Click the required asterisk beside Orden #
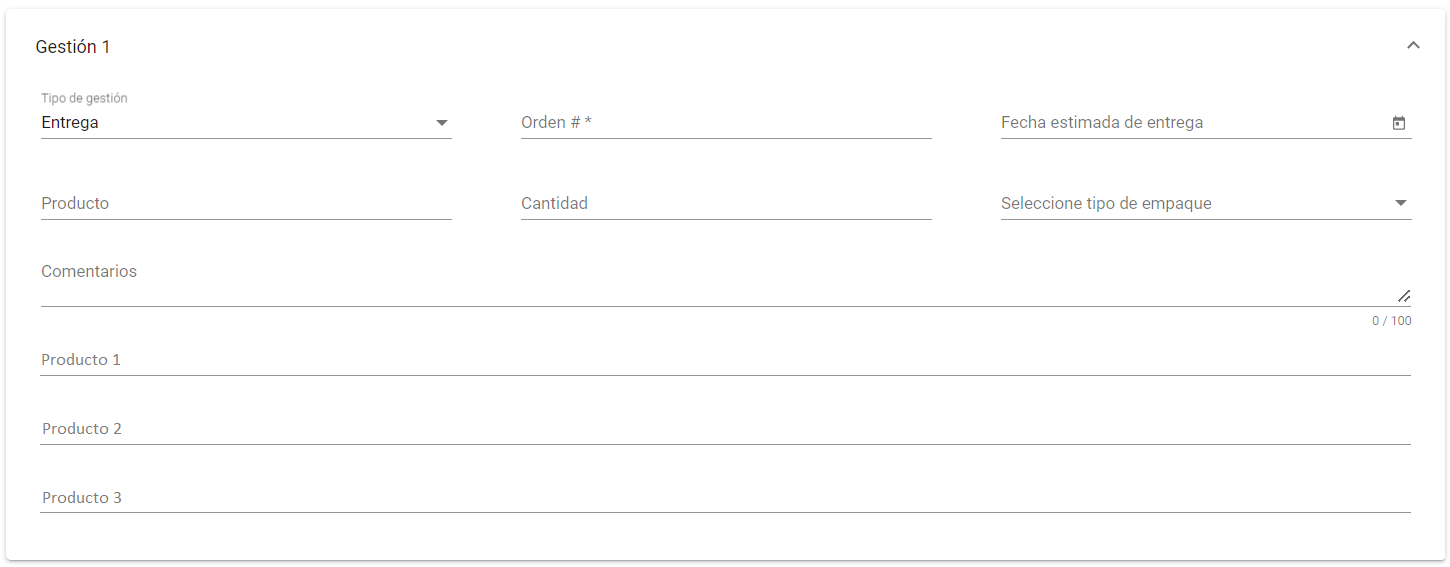 589,122
